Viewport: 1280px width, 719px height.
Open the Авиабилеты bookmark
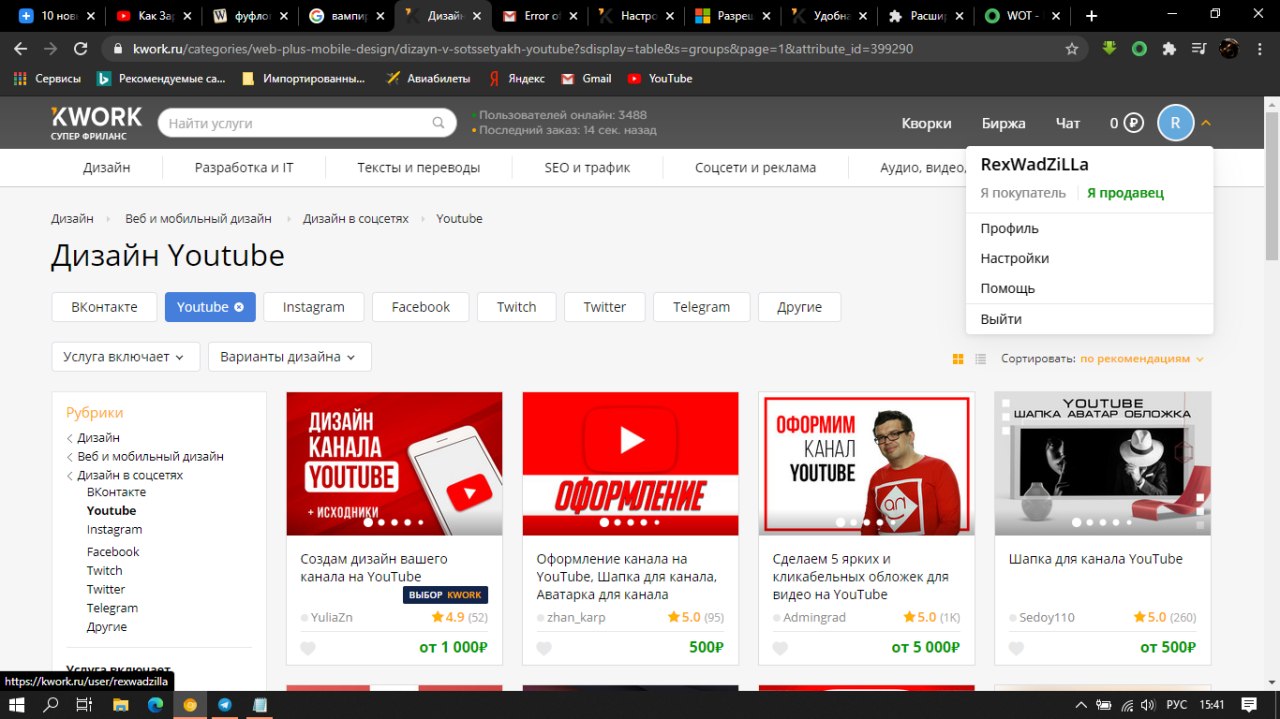pyautogui.click(x=428, y=78)
